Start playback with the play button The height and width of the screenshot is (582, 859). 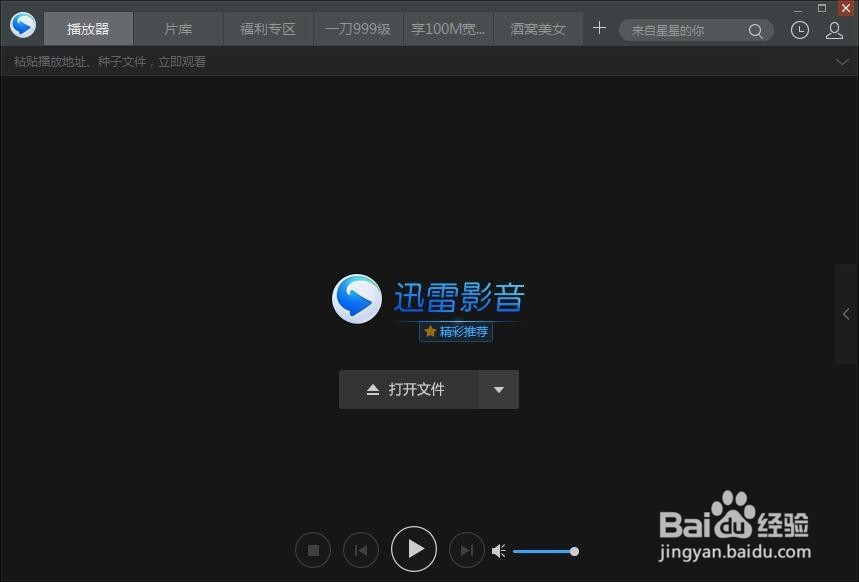pos(414,549)
